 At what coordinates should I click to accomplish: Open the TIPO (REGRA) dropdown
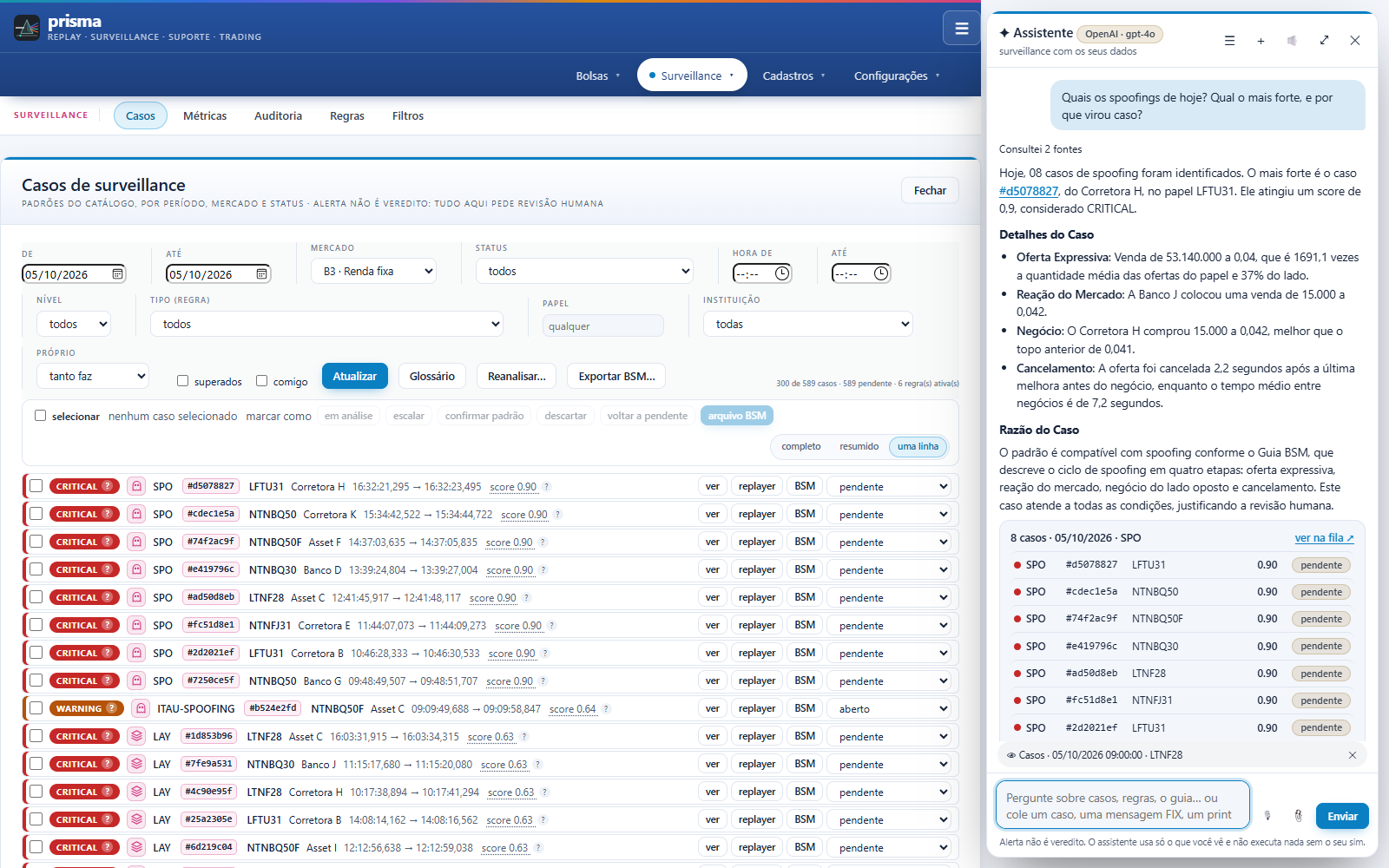click(x=326, y=324)
